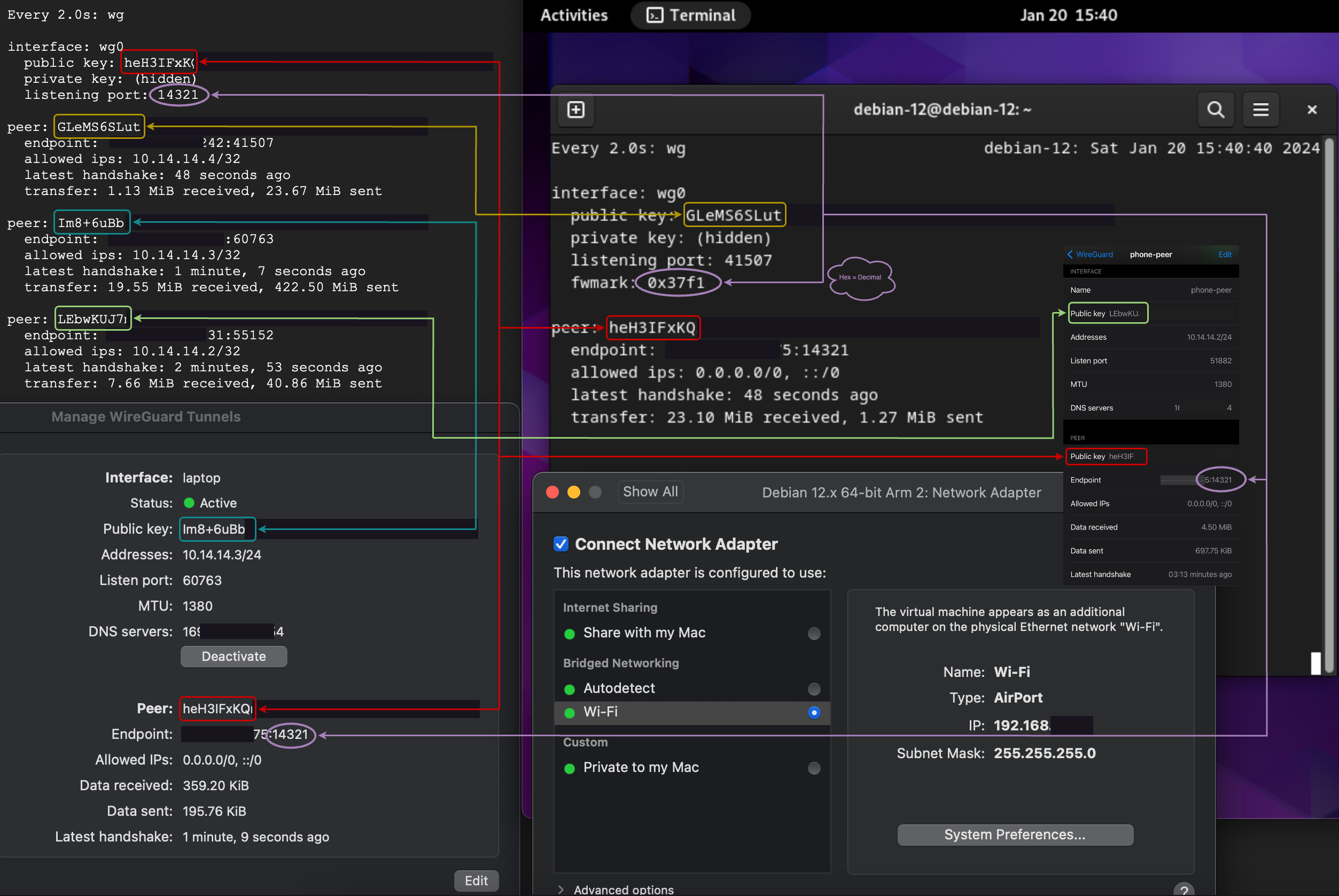The image size is (1339, 896).
Task: Select Wi-Fi bridged networking radio button
Action: click(814, 712)
